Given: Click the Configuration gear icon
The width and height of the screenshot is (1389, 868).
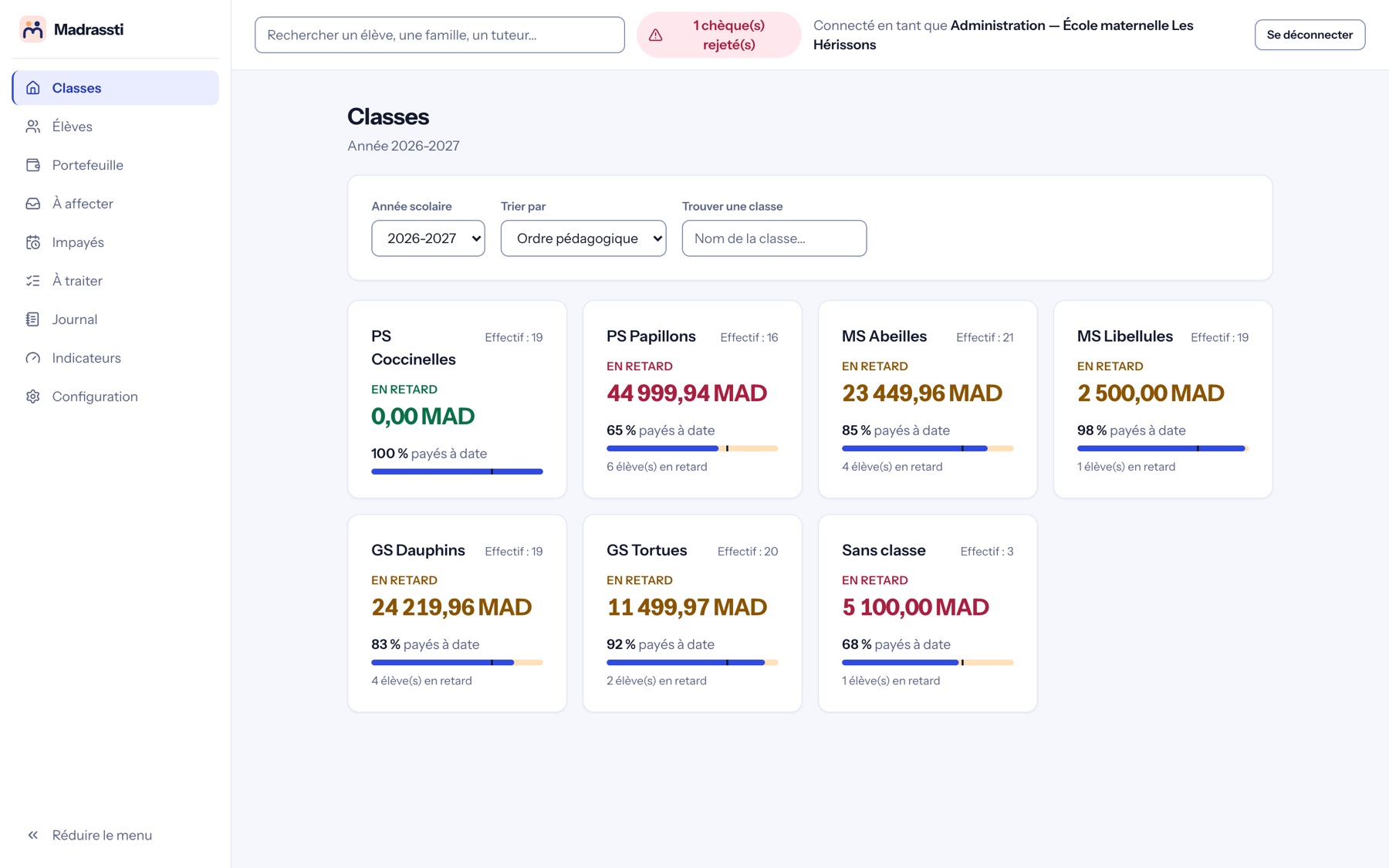Looking at the screenshot, I should tap(33, 397).
